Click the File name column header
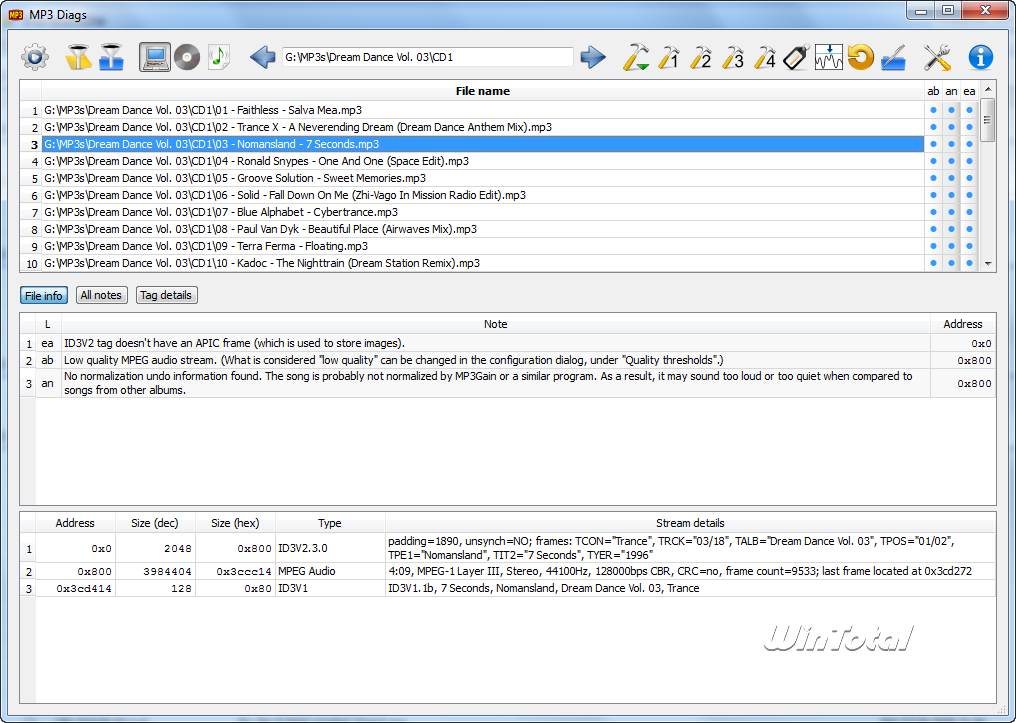 pos(483,91)
